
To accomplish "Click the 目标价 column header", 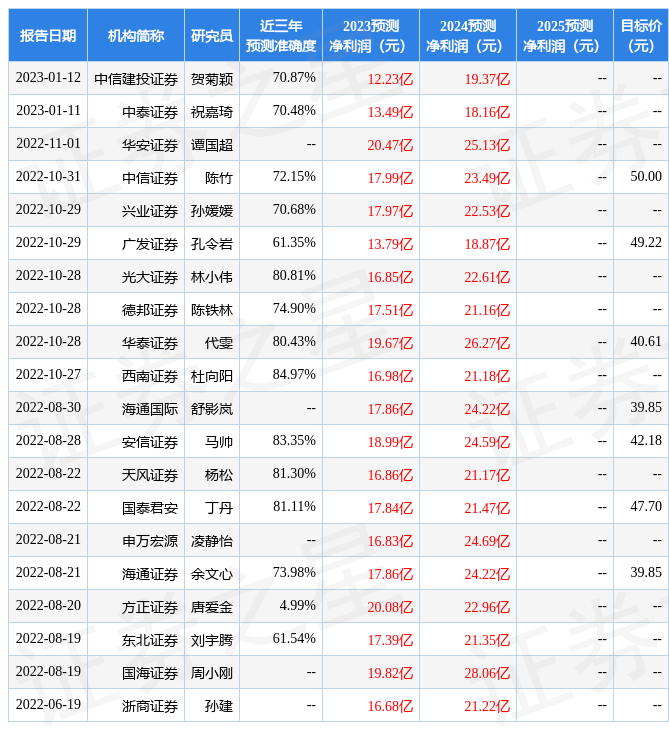I will 640,36.
